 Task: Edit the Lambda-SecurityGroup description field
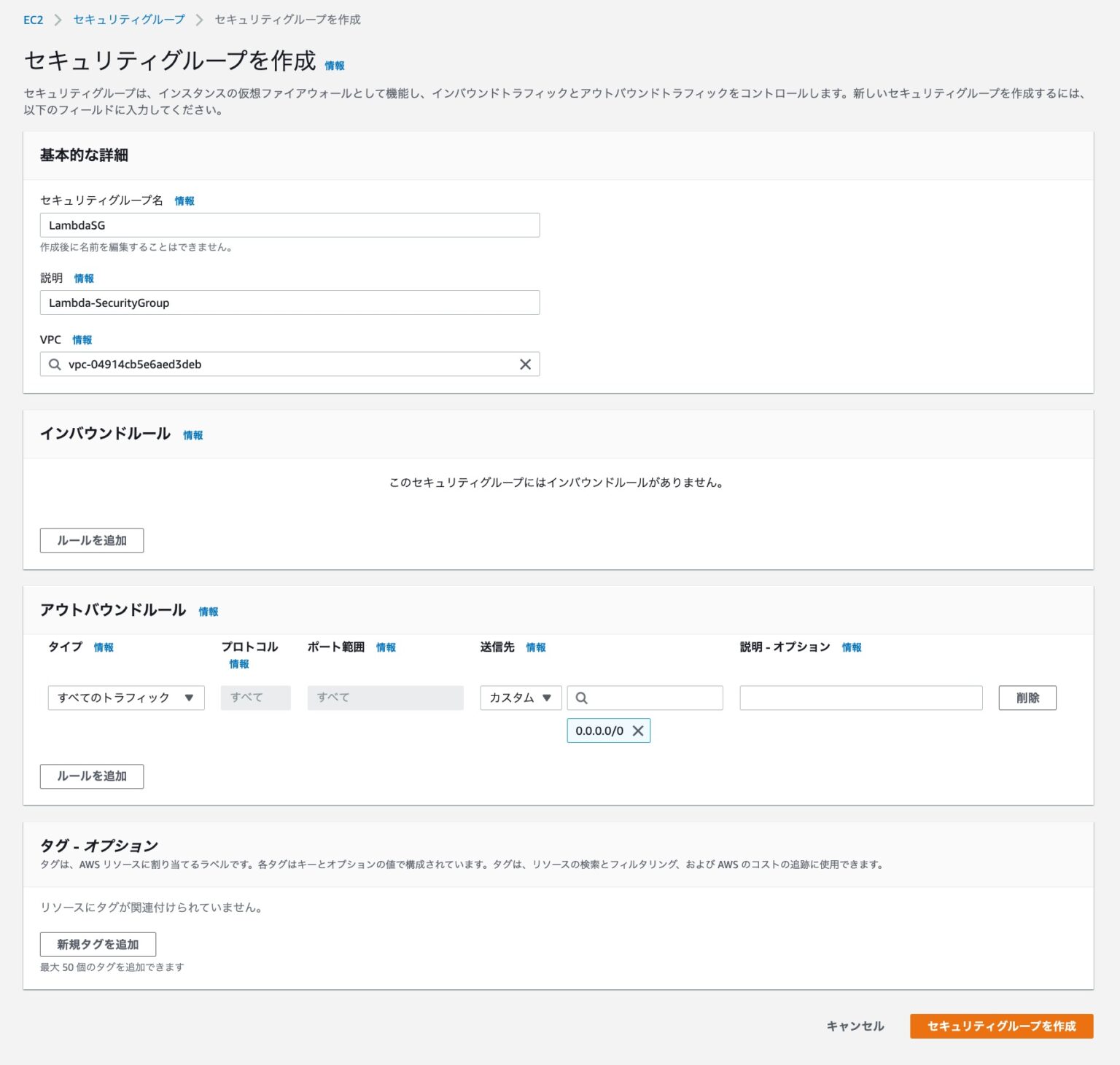pos(289,303)
